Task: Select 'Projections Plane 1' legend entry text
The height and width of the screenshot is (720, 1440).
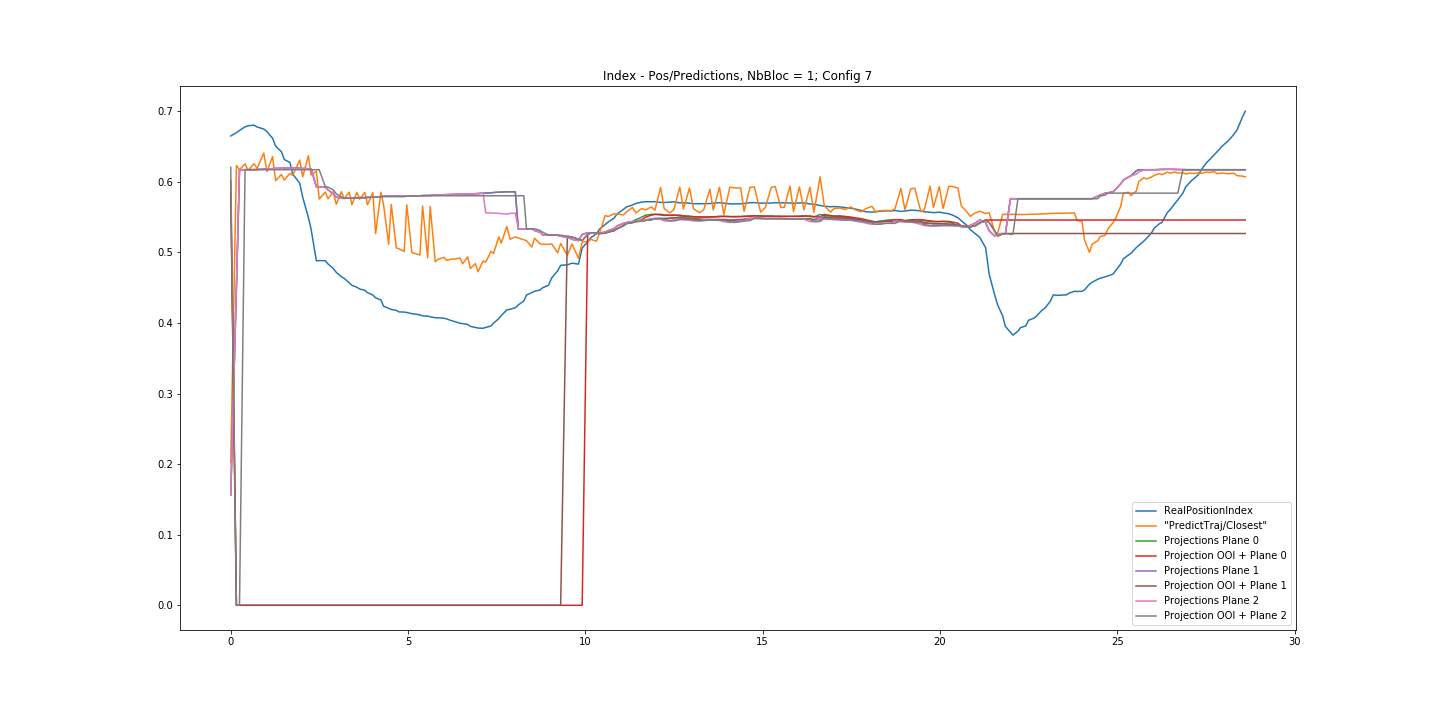Action: point(1211,570)
